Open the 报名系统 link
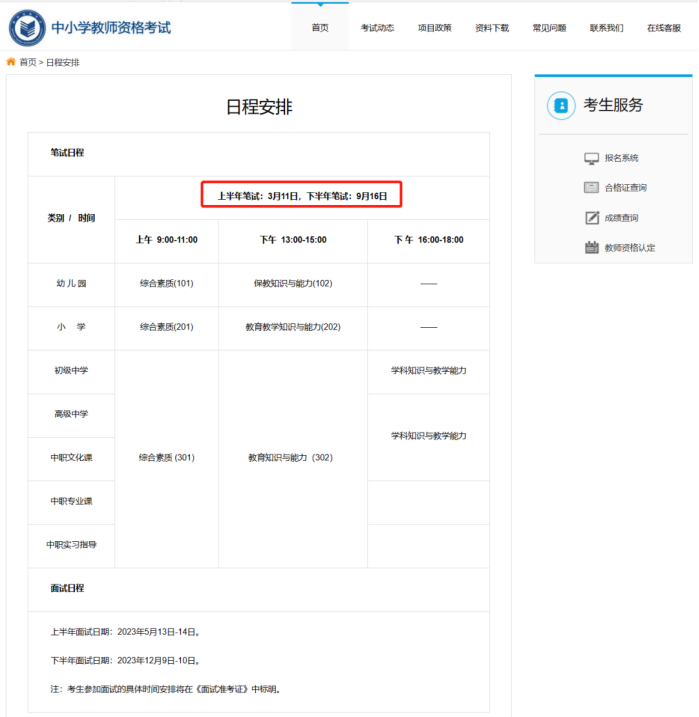The width and height of the screenshot is (699, 717). [x=621, y=158]
